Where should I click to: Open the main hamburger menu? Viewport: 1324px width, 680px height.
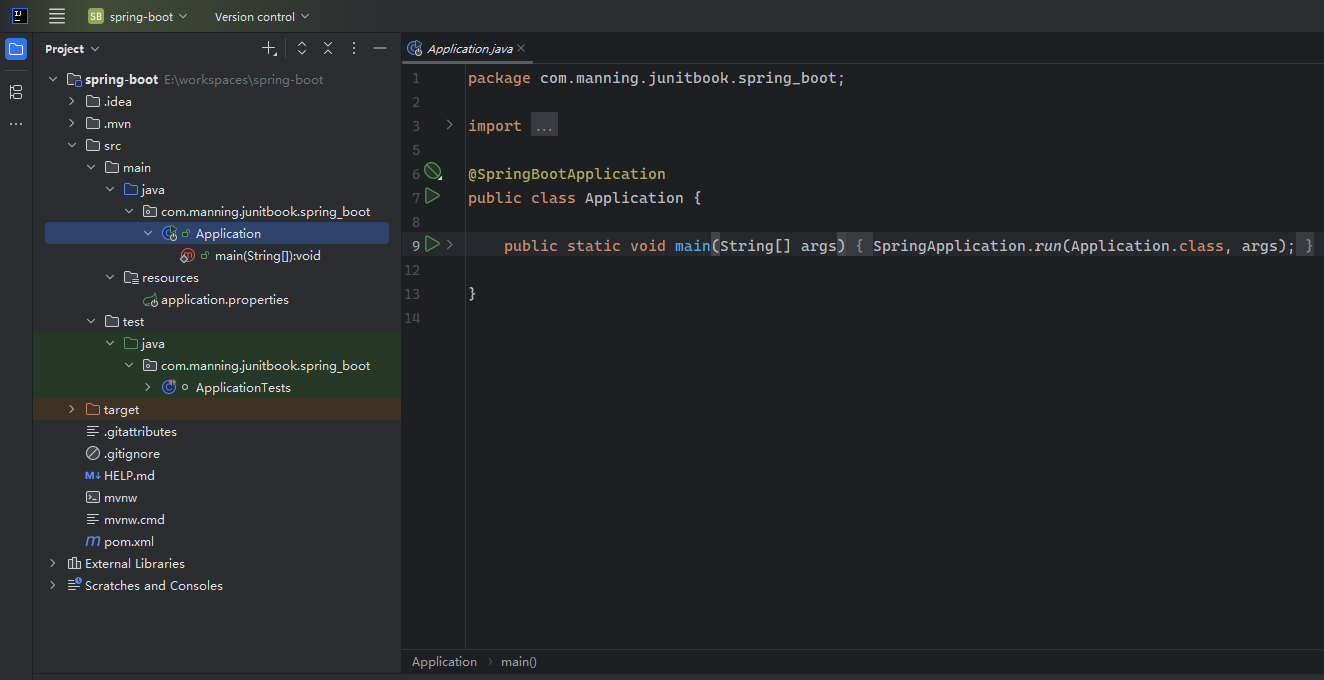(57, 16)
